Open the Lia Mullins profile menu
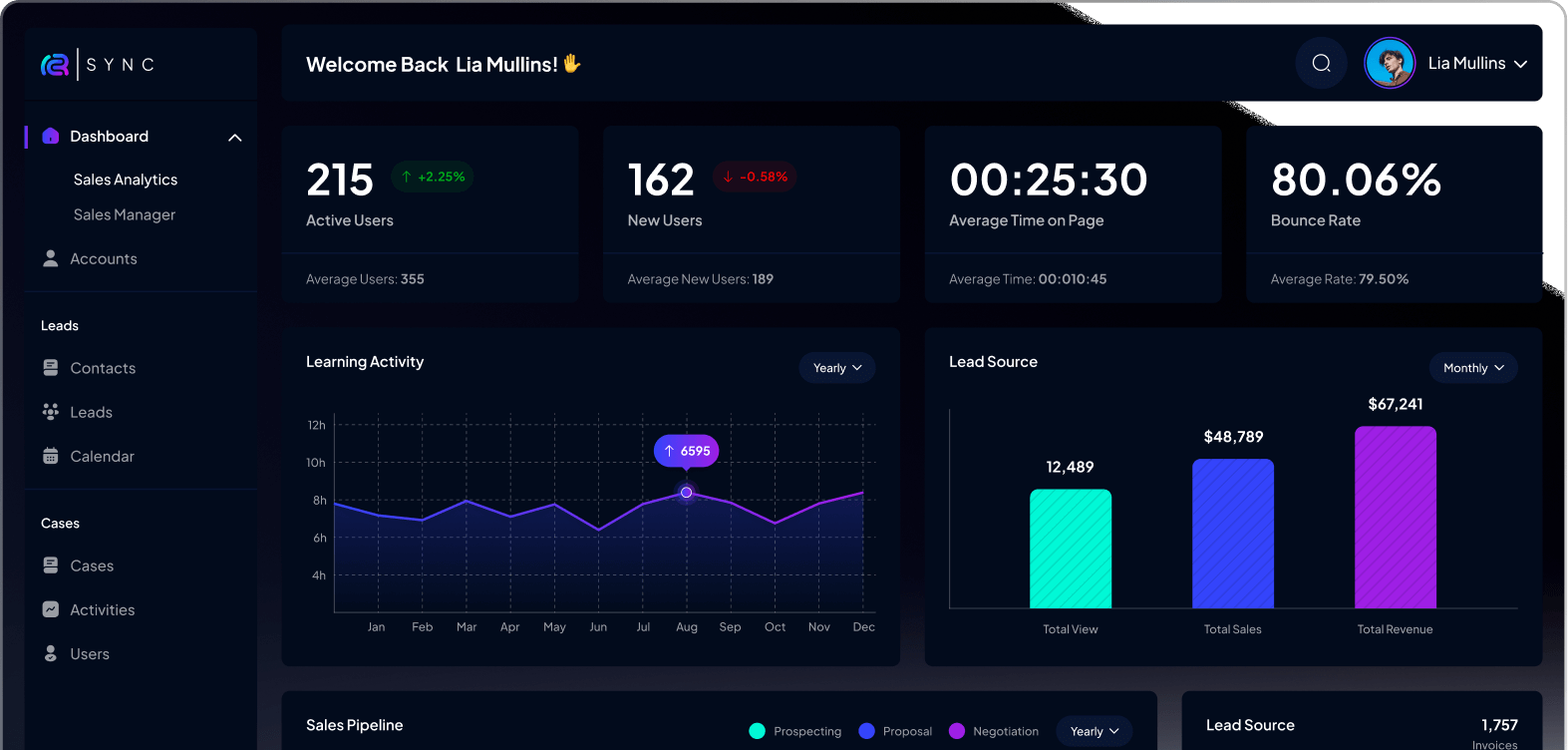Screen dimensions: 1568x750 click(1476, 64)
